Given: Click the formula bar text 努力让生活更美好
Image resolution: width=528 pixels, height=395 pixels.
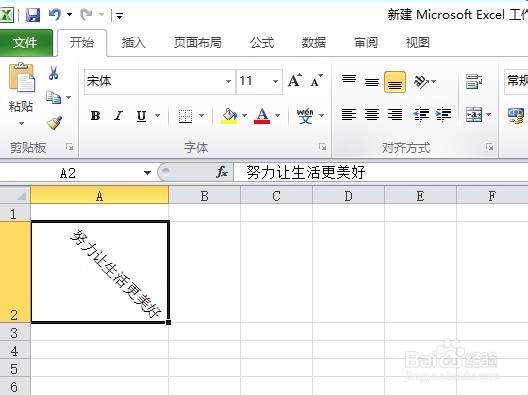Looking at the screenshot, I should 306,172.
